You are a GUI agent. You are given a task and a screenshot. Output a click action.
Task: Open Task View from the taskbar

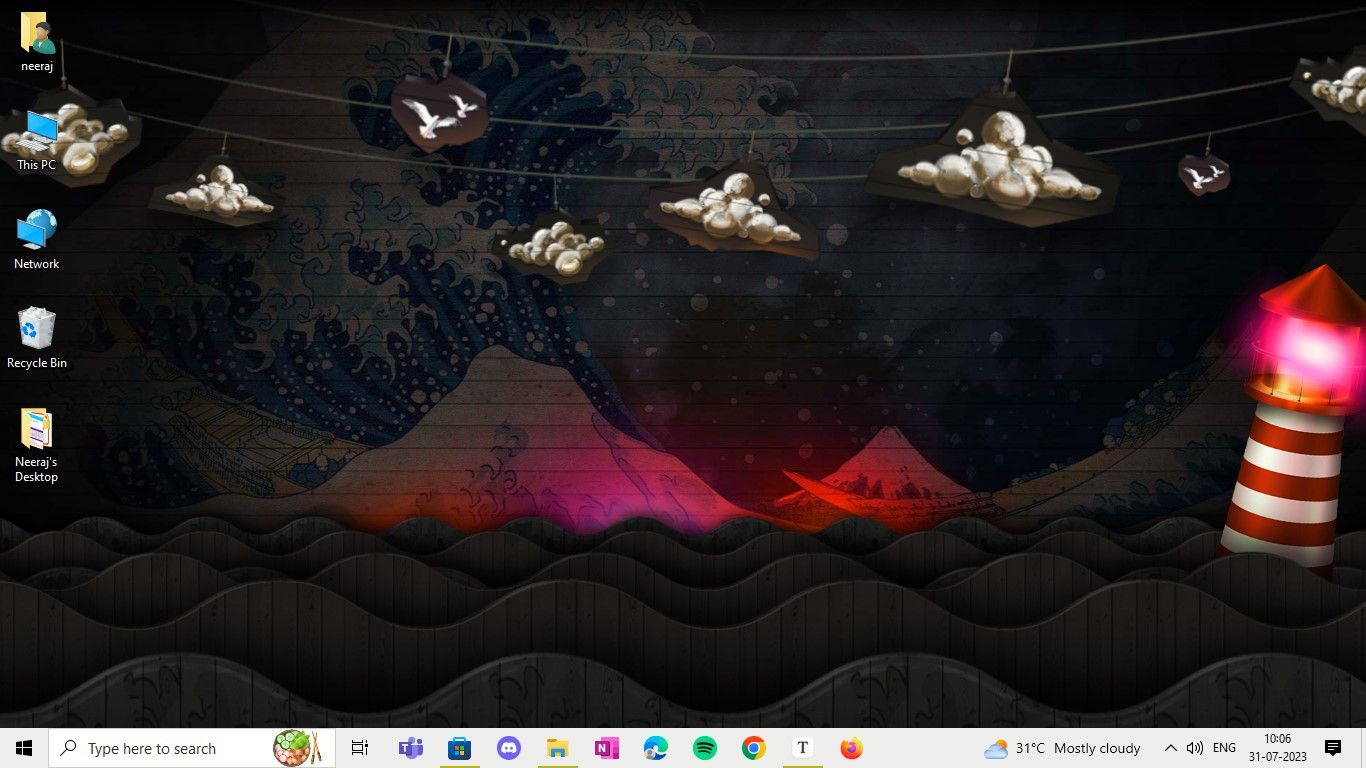pyautogui.click(x=360, y=748)
